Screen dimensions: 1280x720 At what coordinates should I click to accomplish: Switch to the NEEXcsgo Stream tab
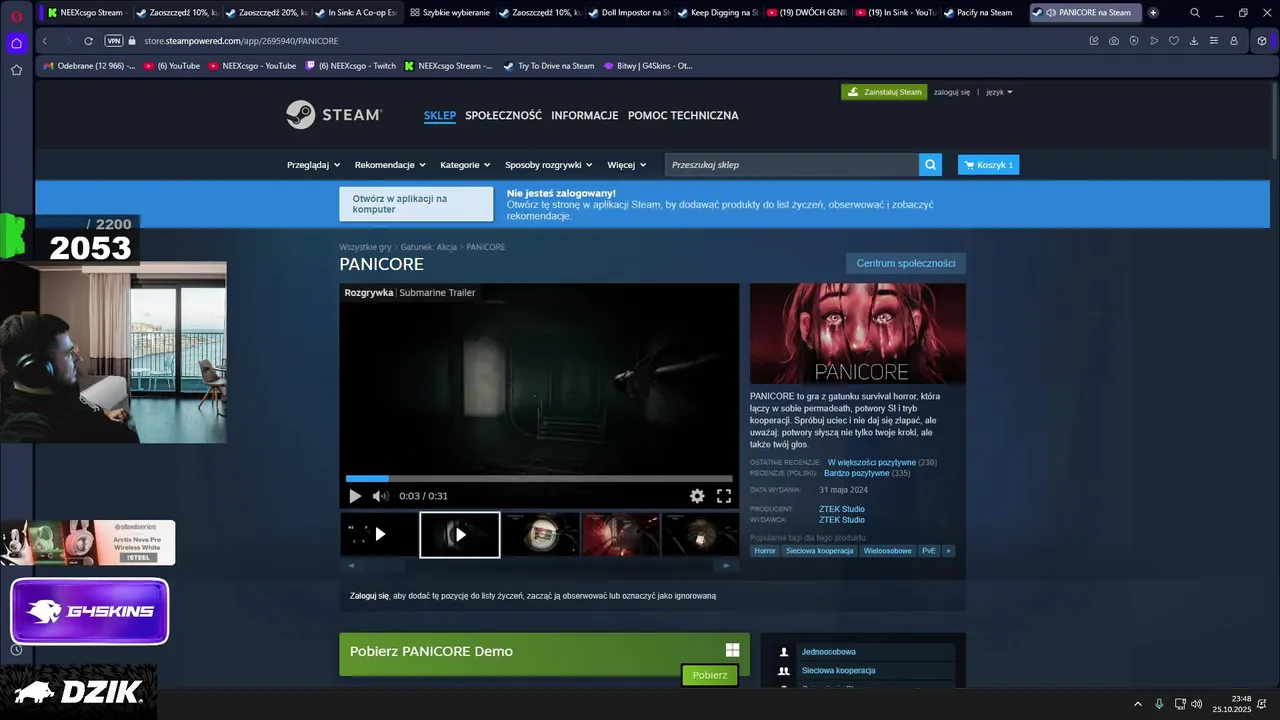point(85,13)
